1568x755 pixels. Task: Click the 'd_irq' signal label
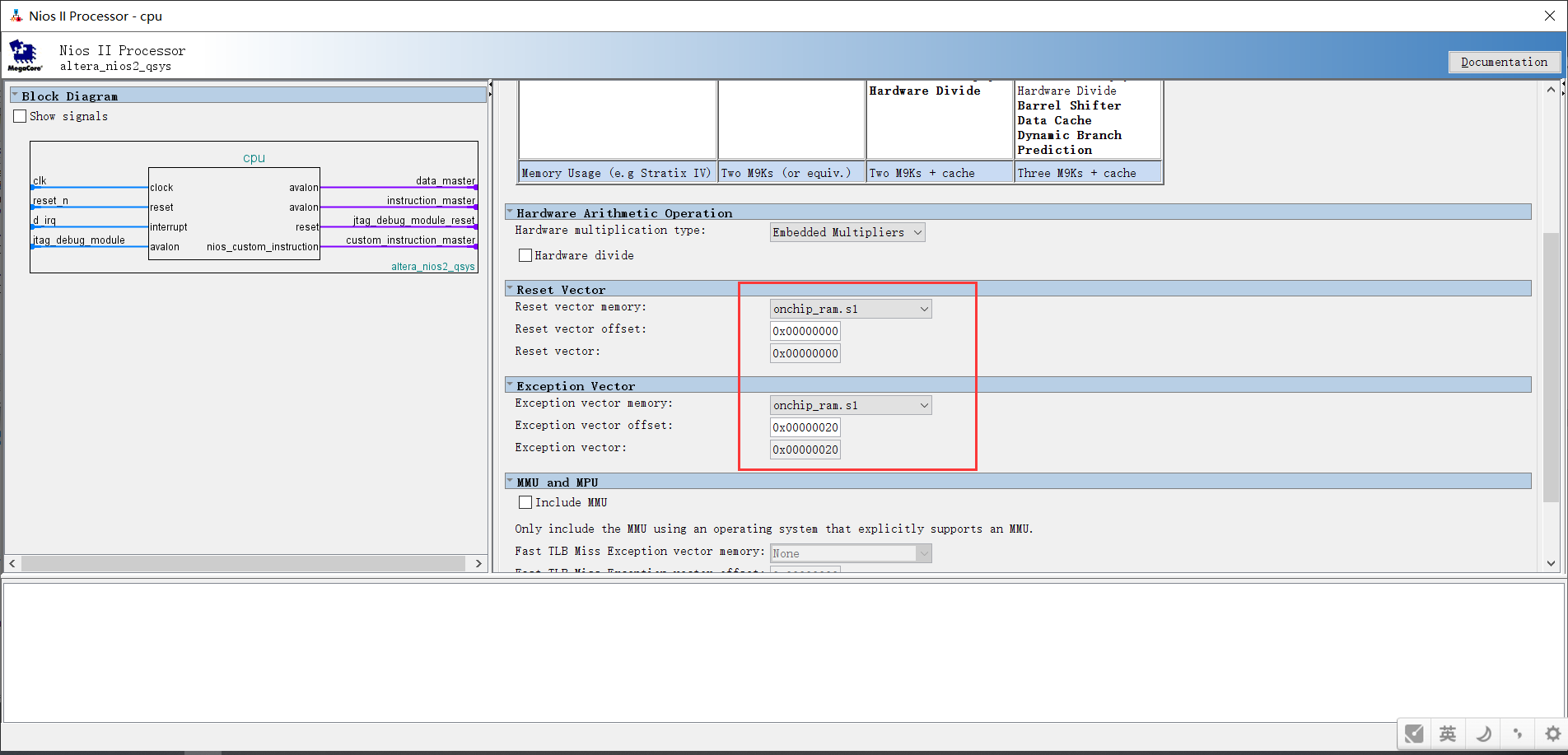[x=44, y=221]
